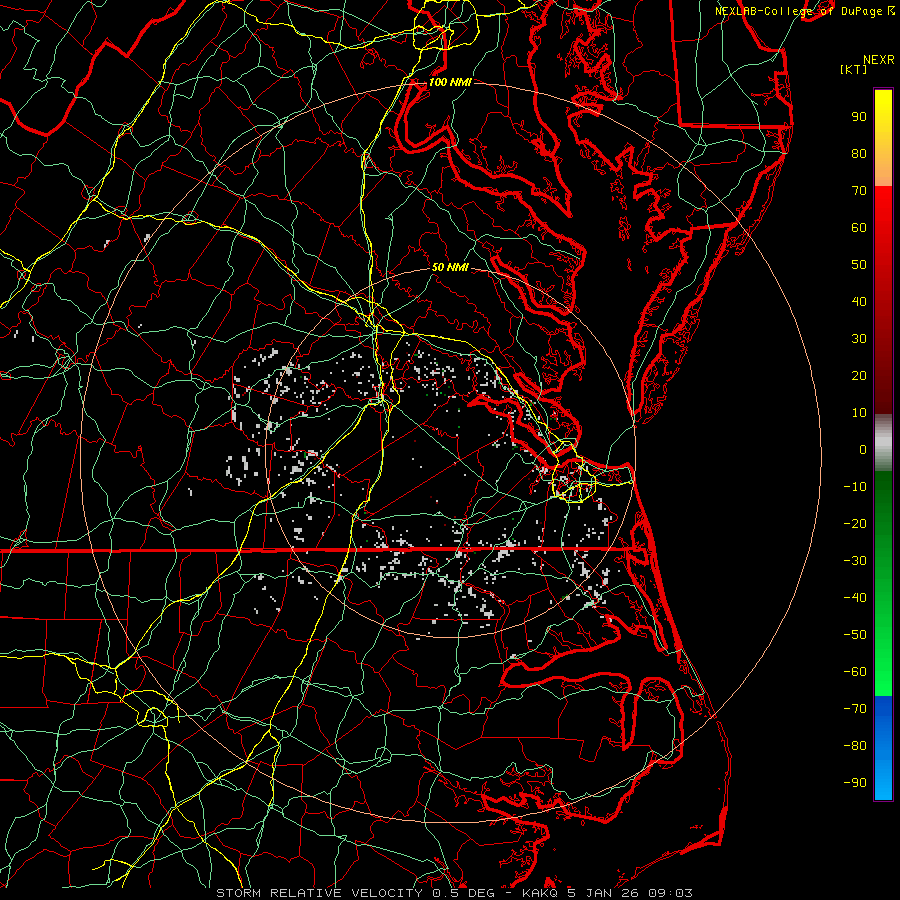Select the 90 value on the velocity scale
Viewport: 900px width, 900px height.
click(859, 117)
